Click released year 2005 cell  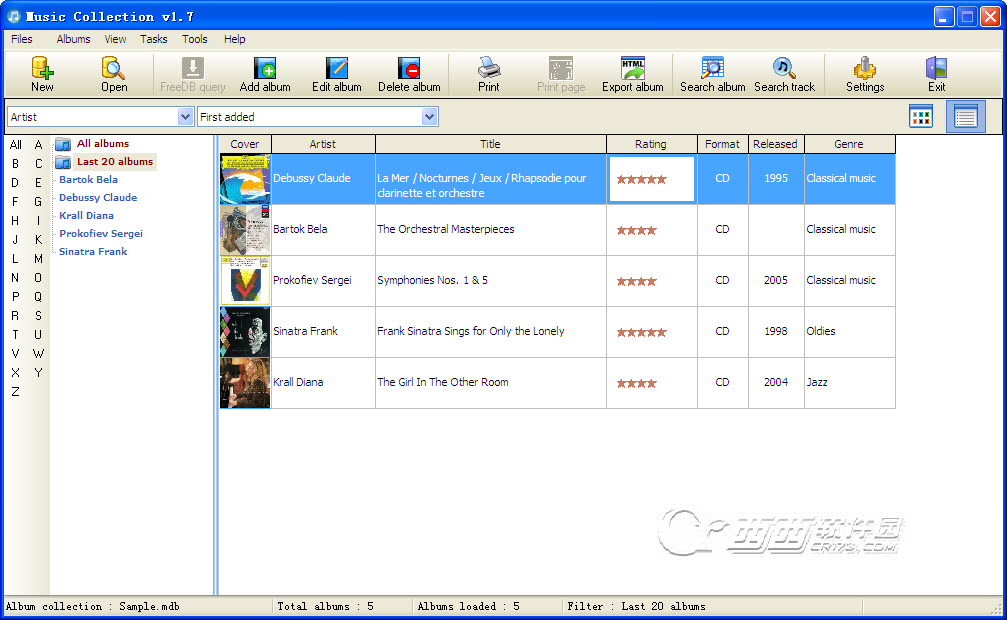pyautogui.click(x=776, y=280)
